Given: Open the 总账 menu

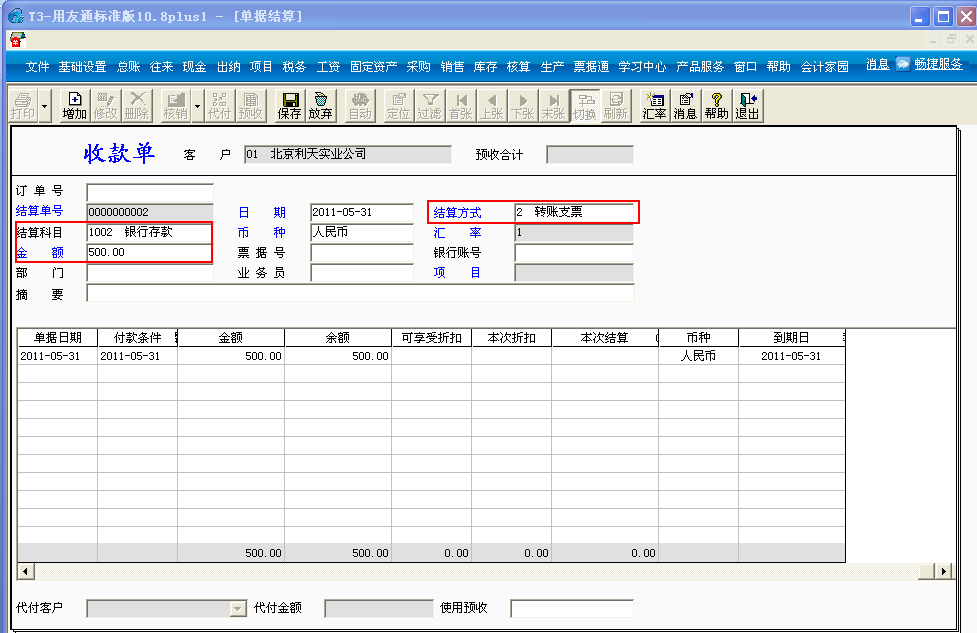Looking at the screenshot, I should (128, 67).
